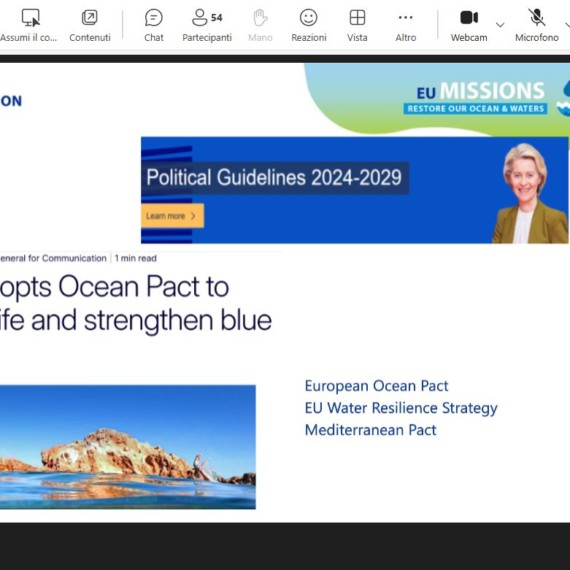
Task: Open Altro more options menu
Action: (x=406, y=25)
